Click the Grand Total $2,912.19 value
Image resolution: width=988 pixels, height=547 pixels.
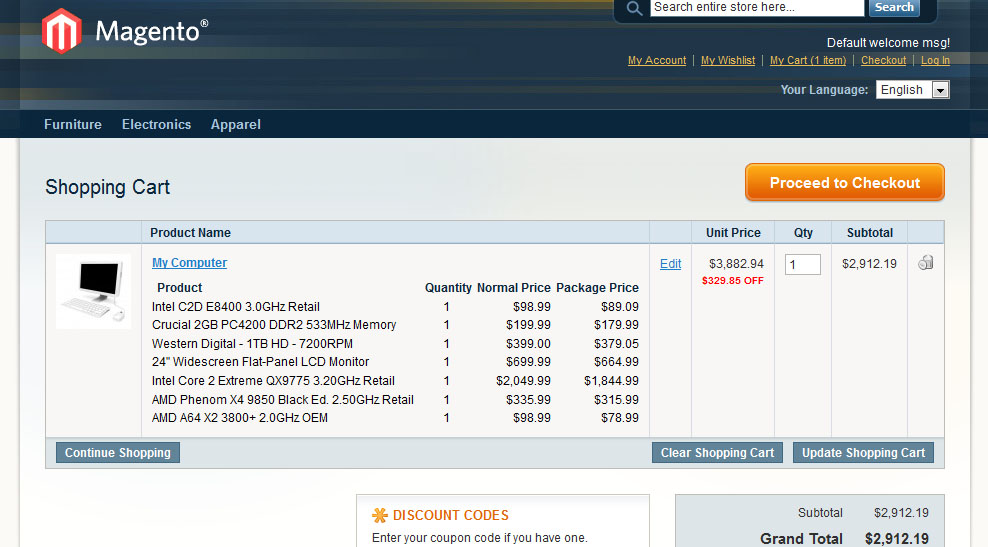[897, 539]
